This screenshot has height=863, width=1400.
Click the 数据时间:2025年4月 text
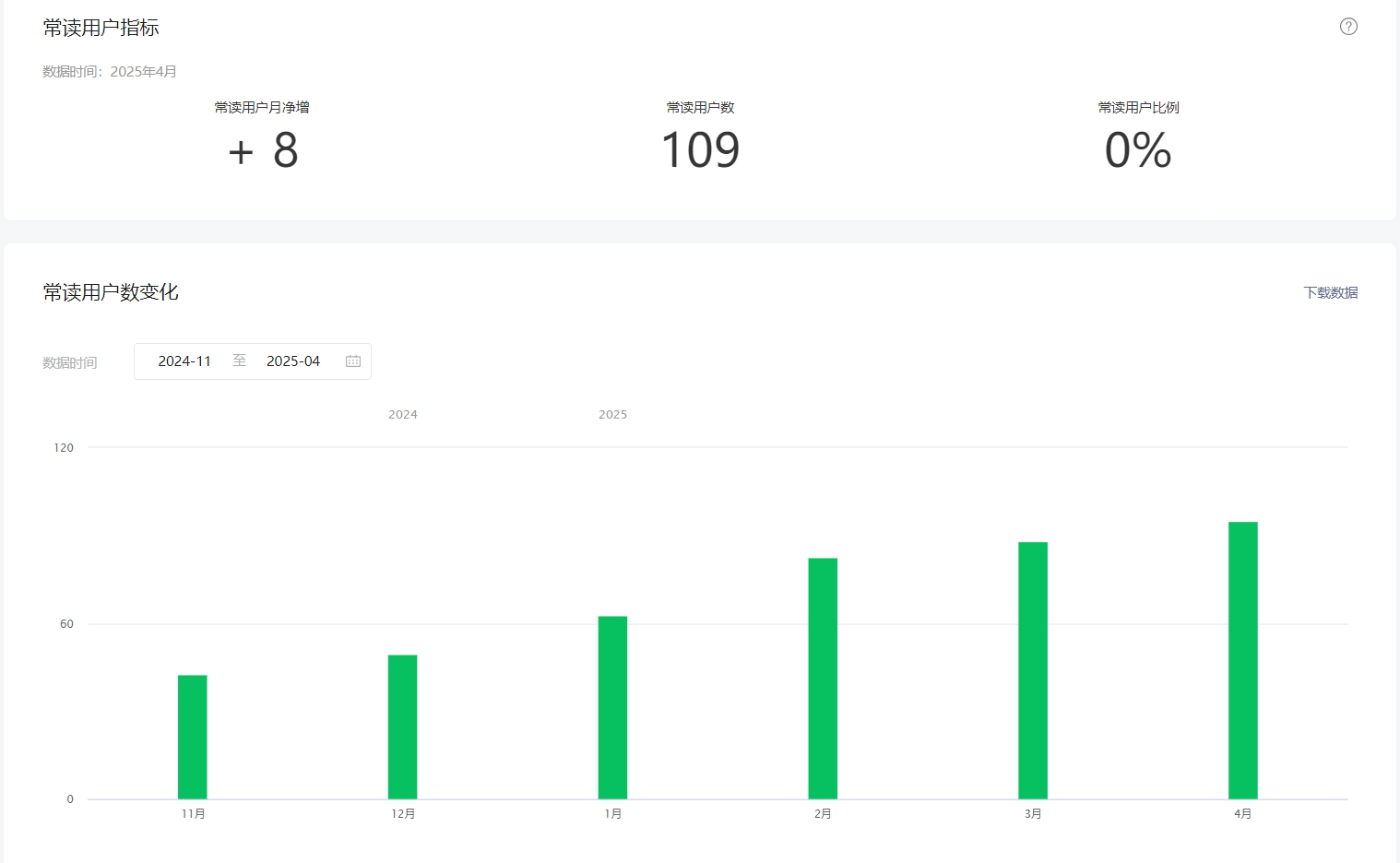(110, 71)
